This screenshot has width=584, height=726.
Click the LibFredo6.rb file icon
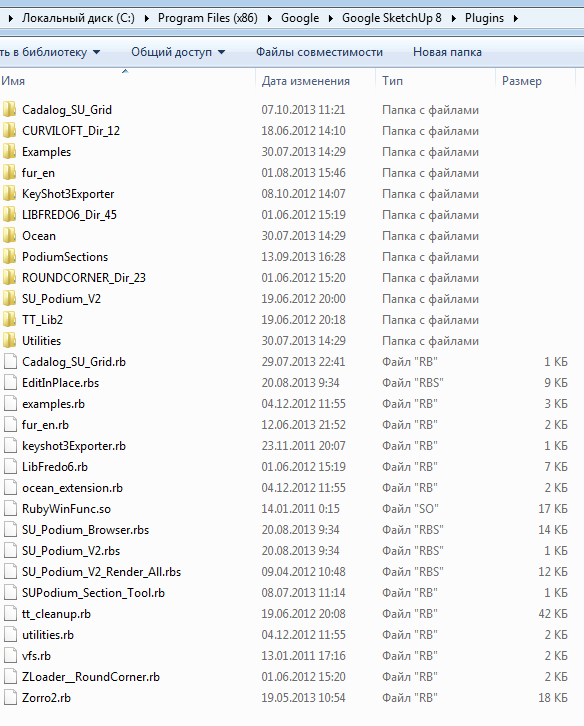pos(10,467)
